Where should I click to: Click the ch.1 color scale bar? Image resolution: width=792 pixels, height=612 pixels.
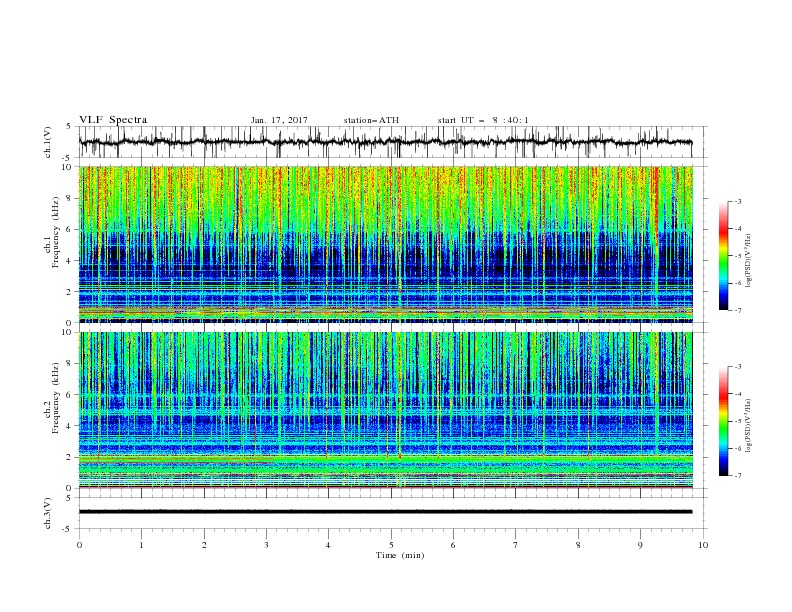click(x=723, y=256)
